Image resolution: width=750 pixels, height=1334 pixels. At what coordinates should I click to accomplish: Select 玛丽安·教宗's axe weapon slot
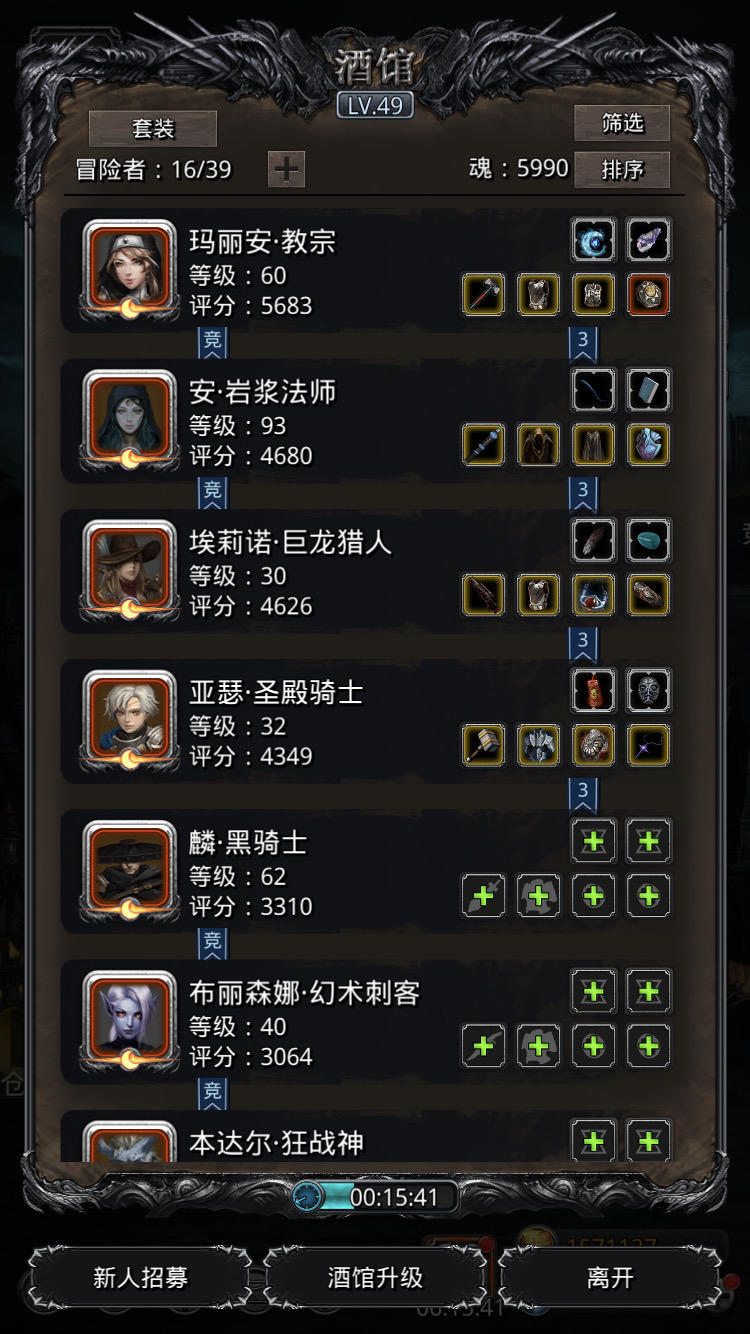484,295
